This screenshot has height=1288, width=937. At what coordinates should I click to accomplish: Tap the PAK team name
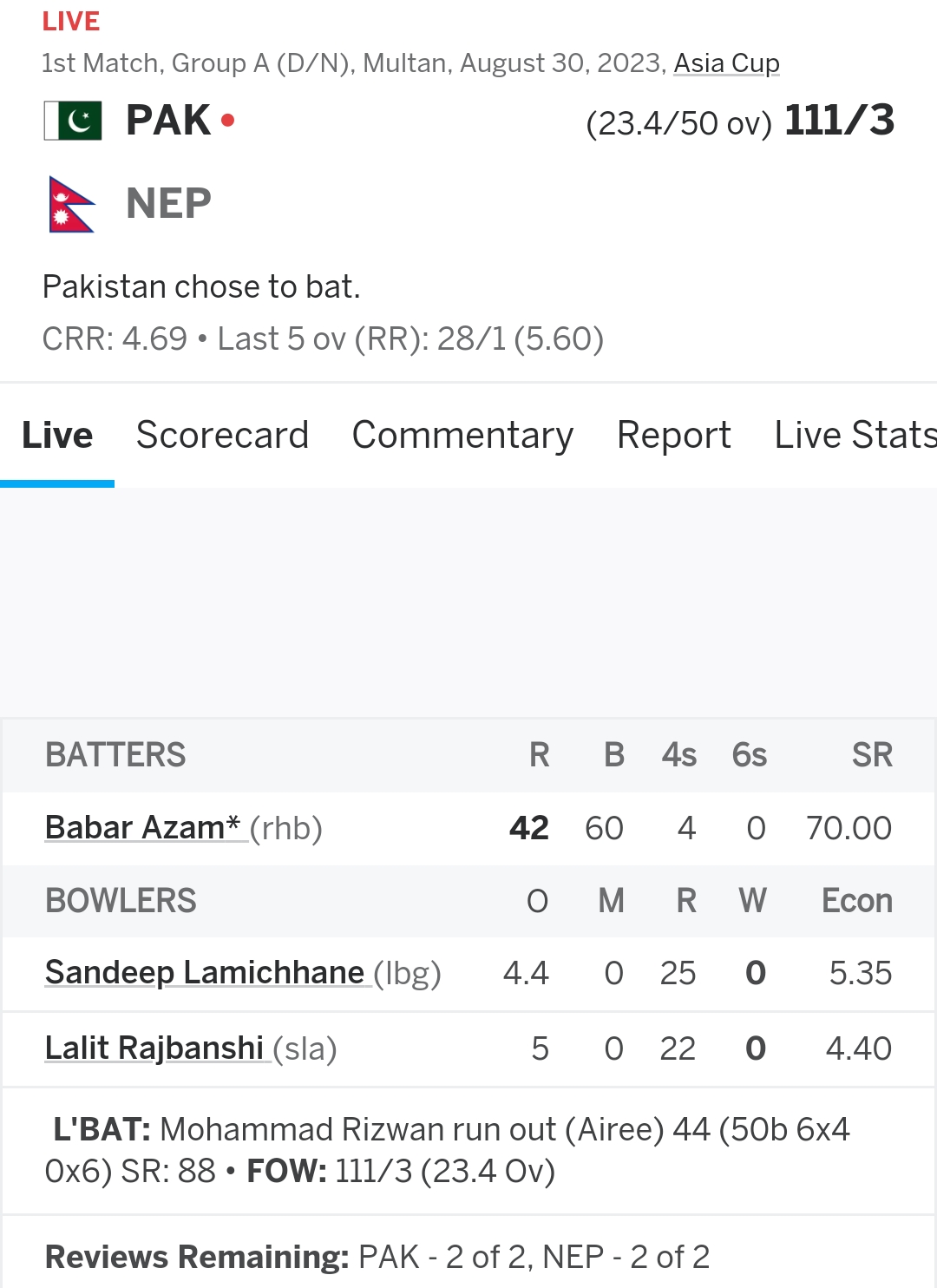[168, 120]
